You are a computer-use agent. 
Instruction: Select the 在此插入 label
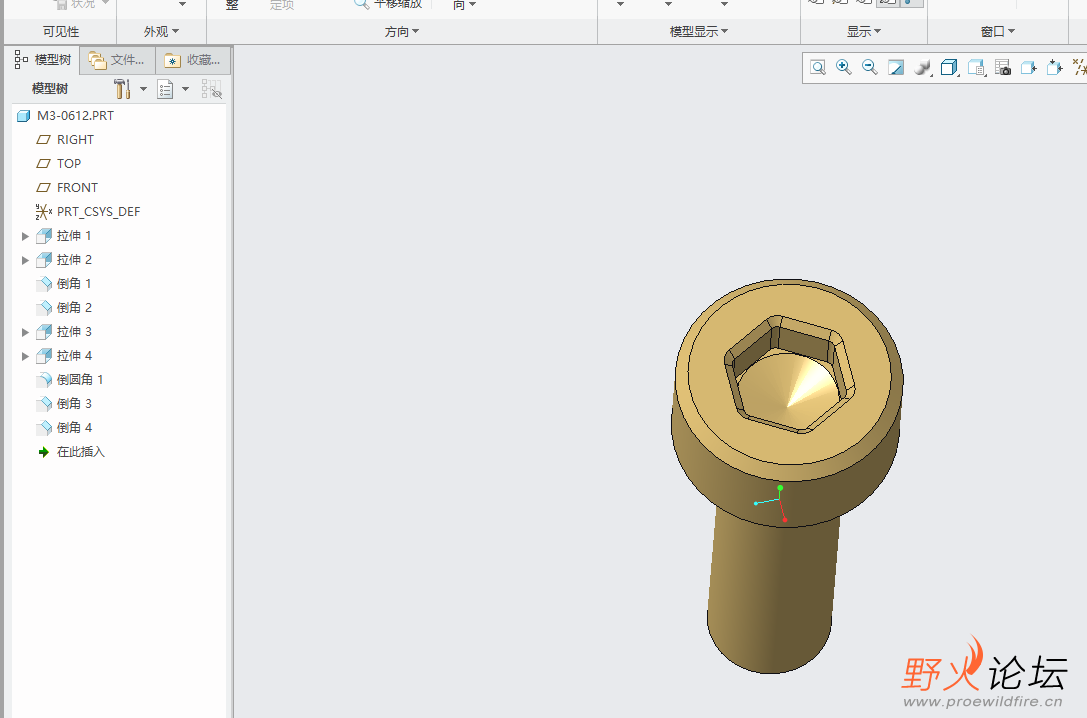click(x=80, y=452)
